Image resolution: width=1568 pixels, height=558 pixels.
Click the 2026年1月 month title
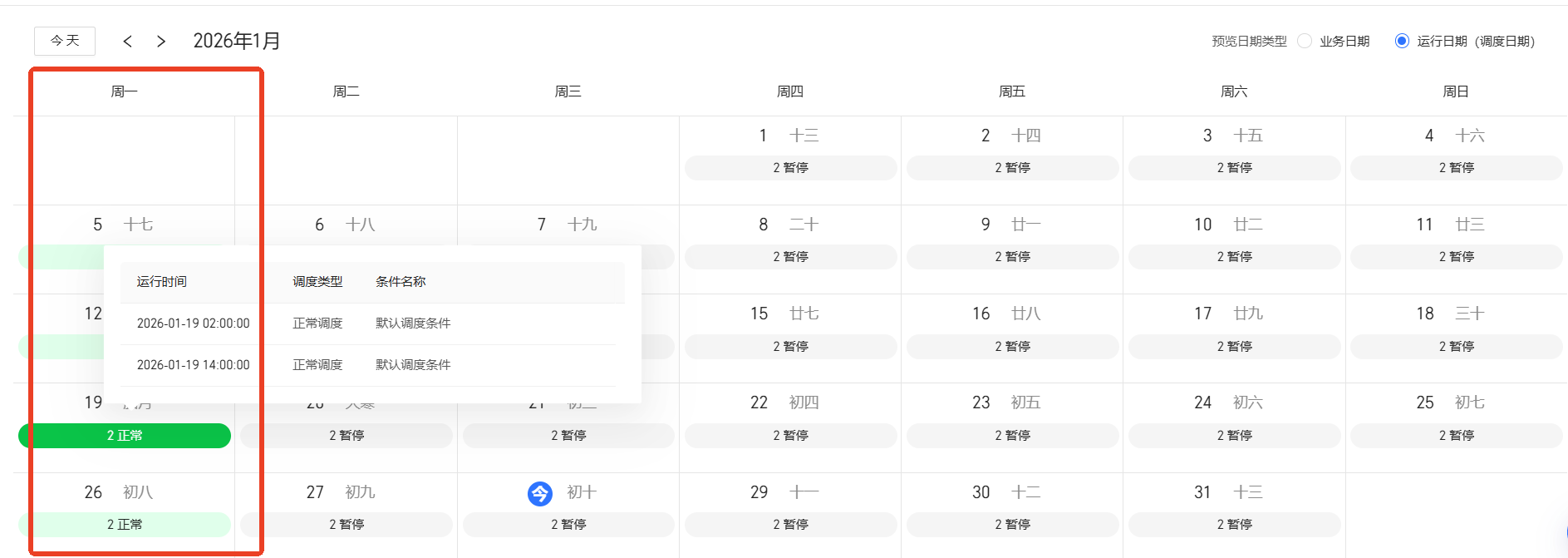(237, 41)
